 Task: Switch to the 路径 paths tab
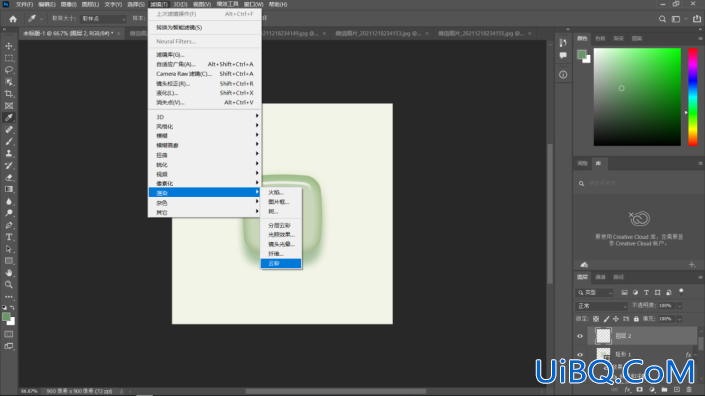[x=619, y=277]
